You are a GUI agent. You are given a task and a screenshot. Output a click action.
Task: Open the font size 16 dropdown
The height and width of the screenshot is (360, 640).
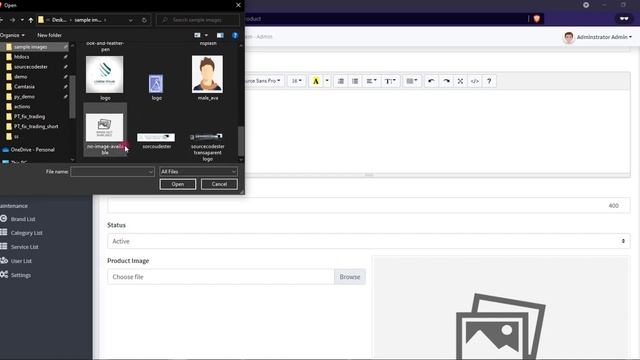tap(296, 81)
